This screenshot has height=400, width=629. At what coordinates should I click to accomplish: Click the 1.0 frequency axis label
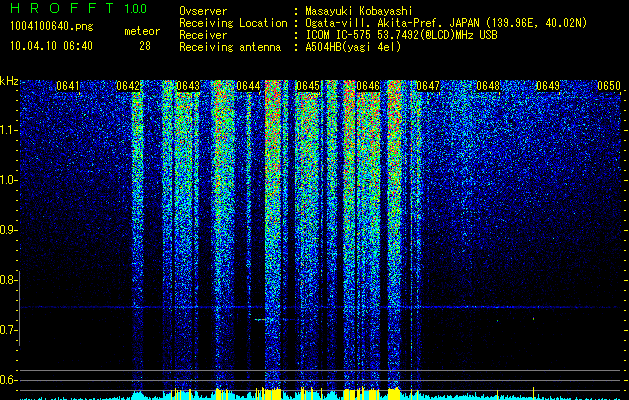pyautogui.click(x=8, y=180)
